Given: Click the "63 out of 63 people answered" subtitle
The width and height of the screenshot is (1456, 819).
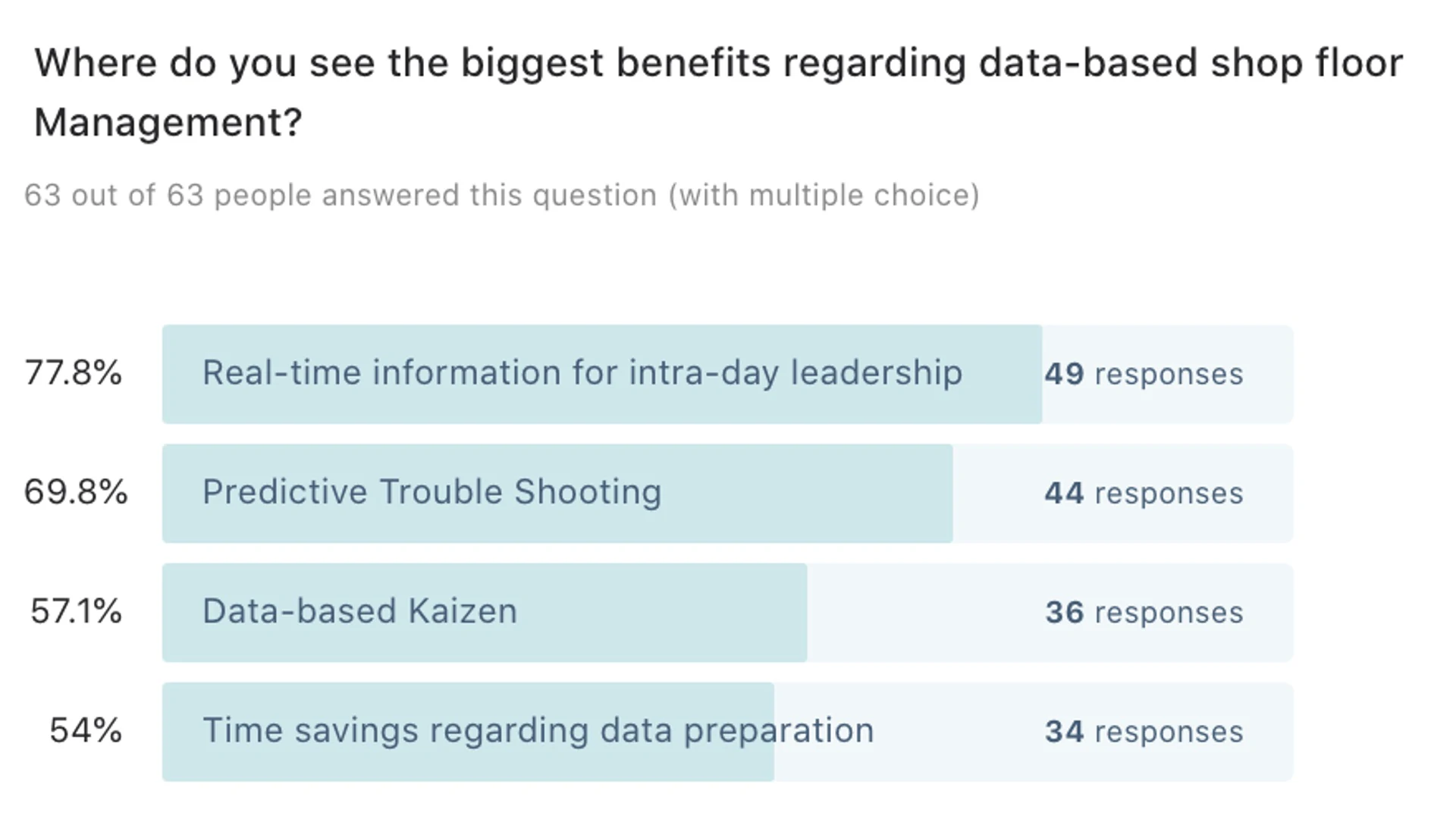Looking at the screenshot, I should pos(501,196).
